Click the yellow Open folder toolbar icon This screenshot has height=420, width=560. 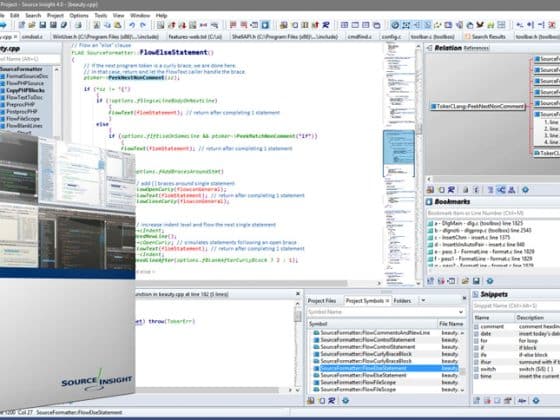pos(32,25)
